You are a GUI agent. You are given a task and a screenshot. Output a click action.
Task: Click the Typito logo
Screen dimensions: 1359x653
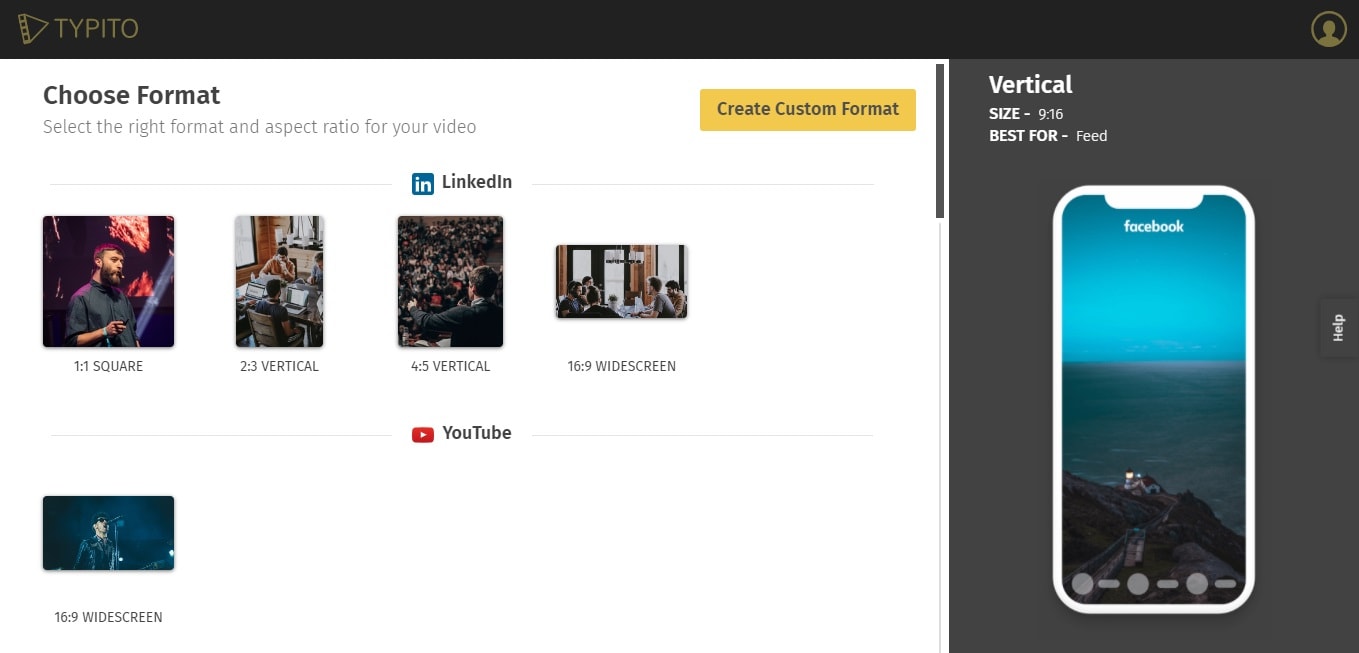tap(78, 29)
